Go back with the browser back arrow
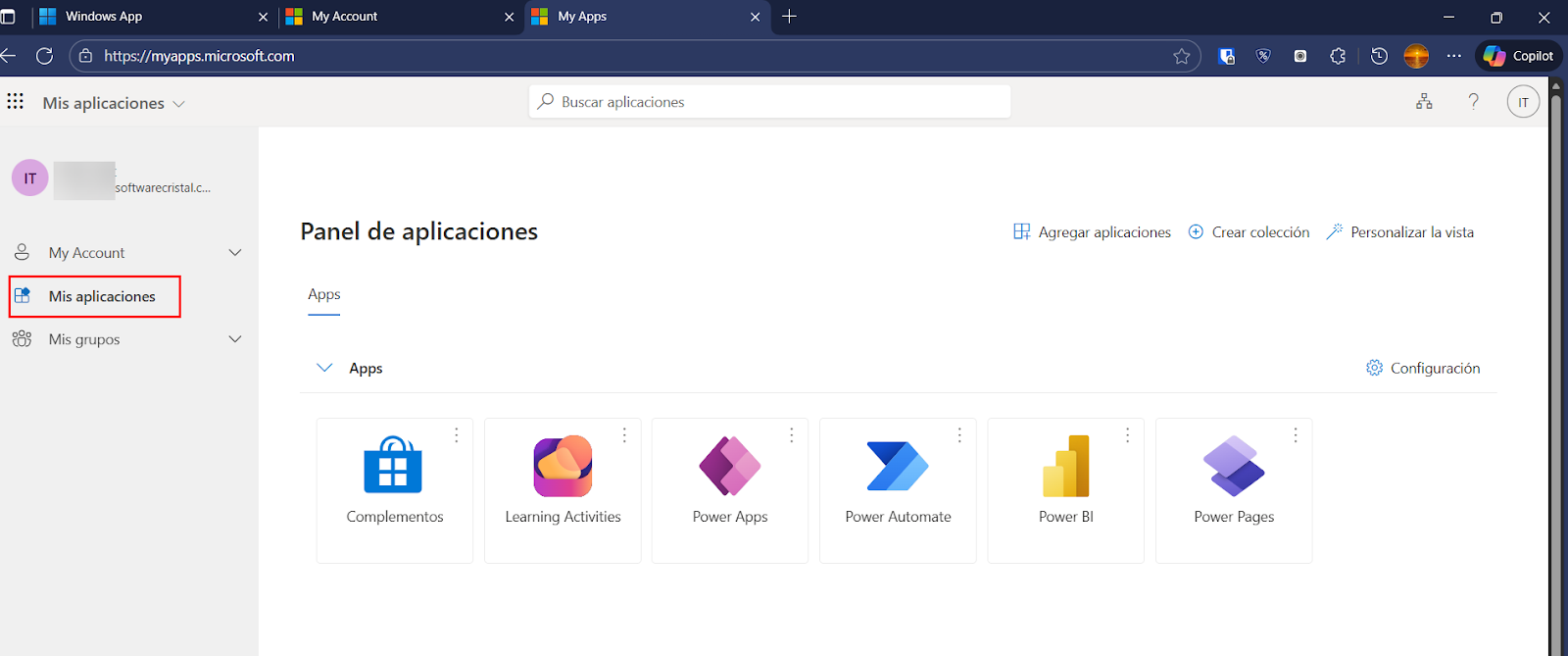 point(8,56)
